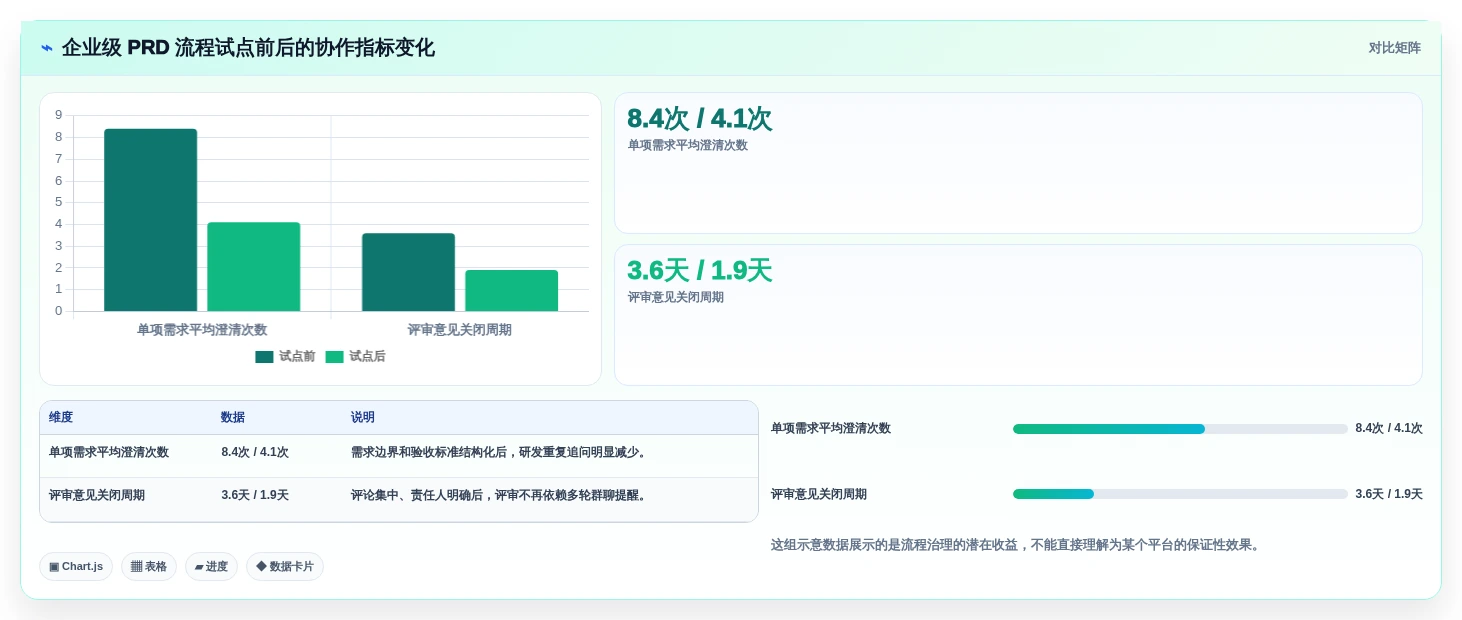Click the explanation 评论集中、责任人明确后 cell
1462x620 pixels.
coord(500,496)
